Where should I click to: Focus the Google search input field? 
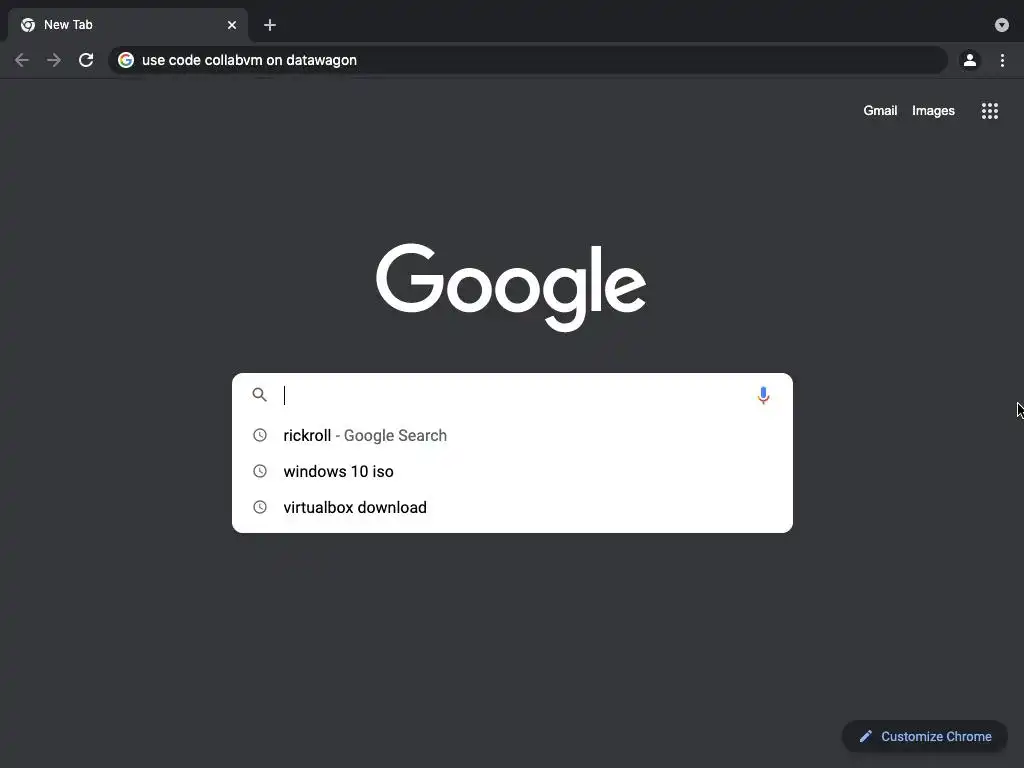513,395
